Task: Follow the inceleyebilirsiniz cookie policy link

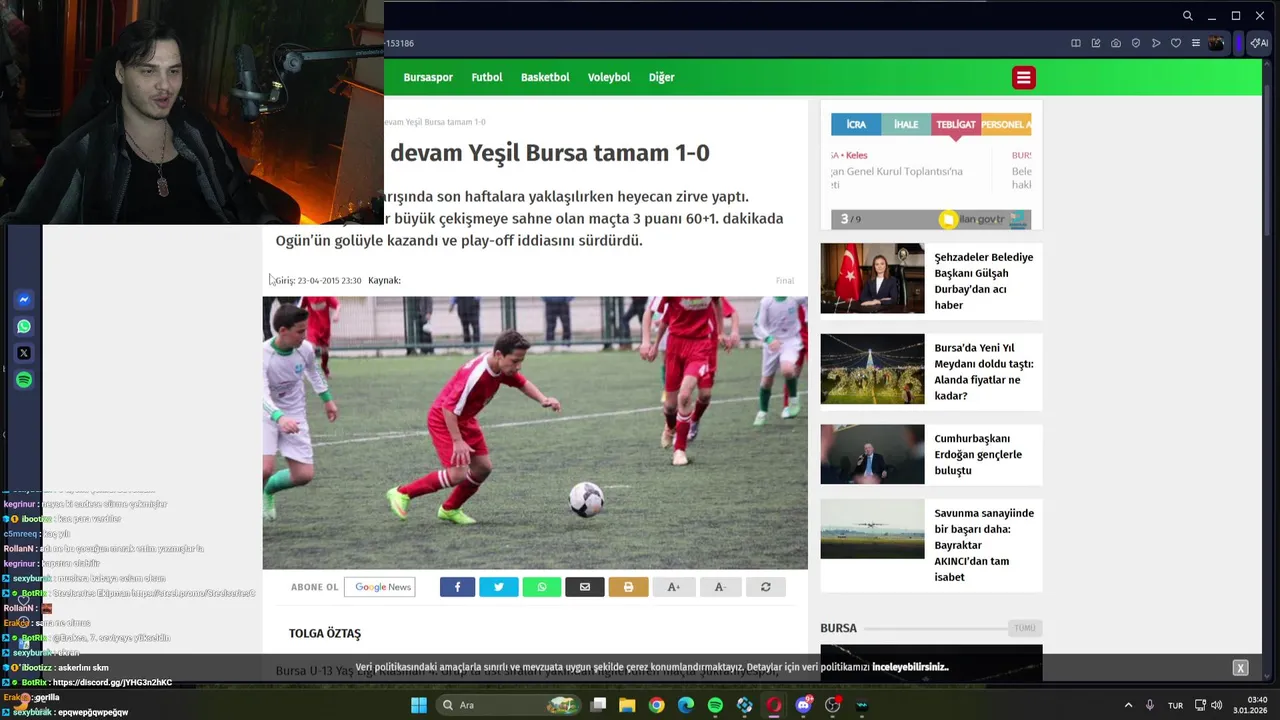Action: coord(910,667)
